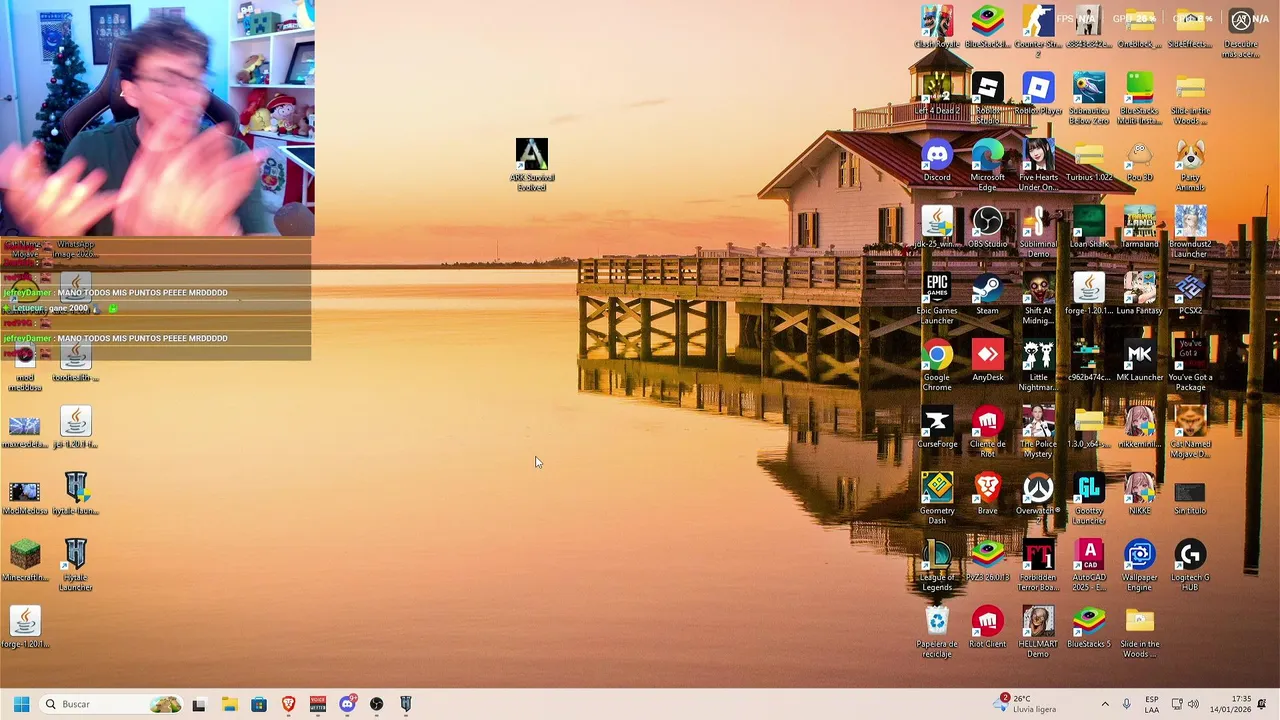Screen dimensions: 1280x720
Task: Select the Turbius 1.022 zip folder
Action: pos(1089,162)
